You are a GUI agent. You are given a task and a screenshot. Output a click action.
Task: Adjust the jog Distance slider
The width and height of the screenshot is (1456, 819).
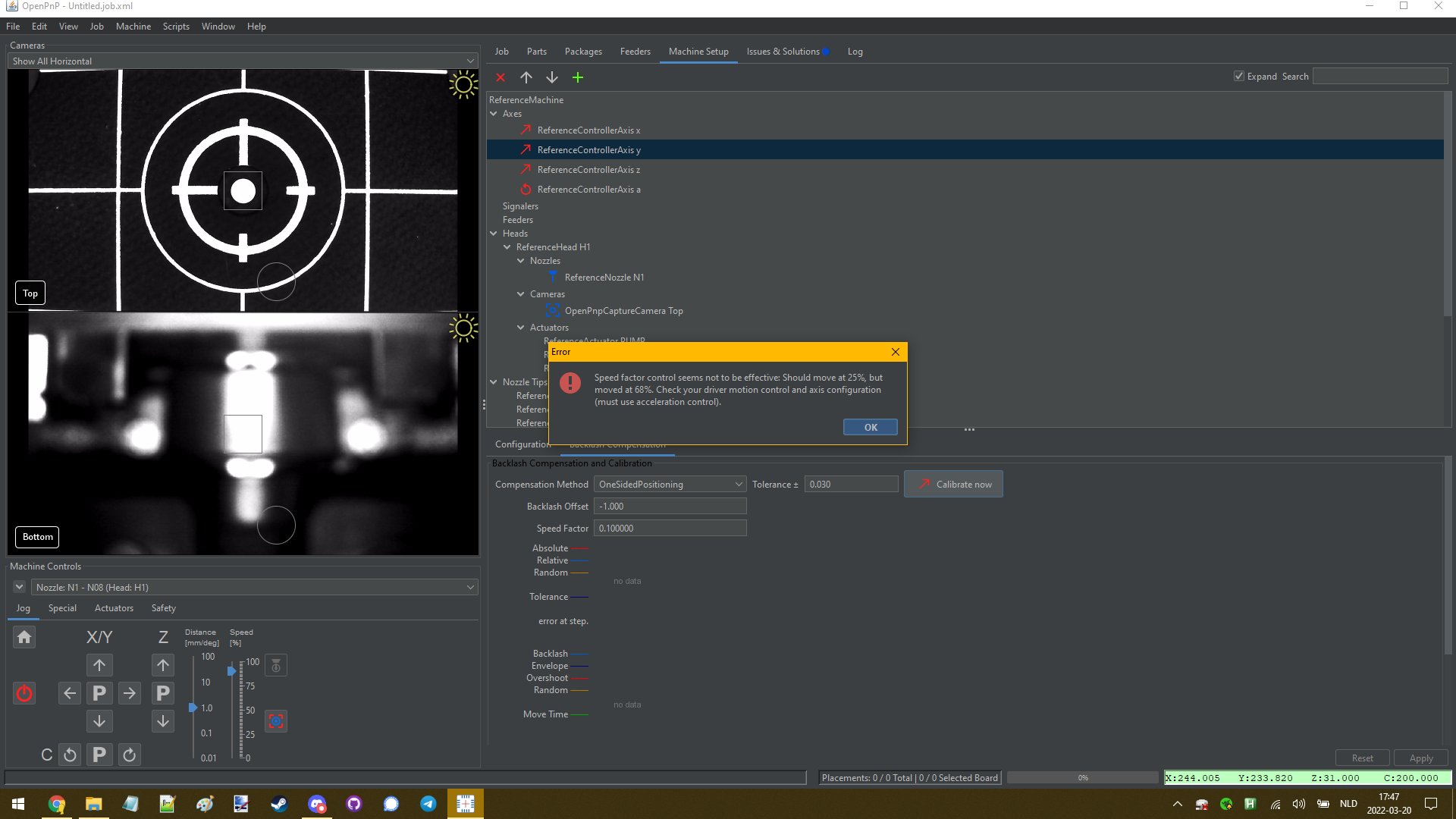click(x=193, y=708)
